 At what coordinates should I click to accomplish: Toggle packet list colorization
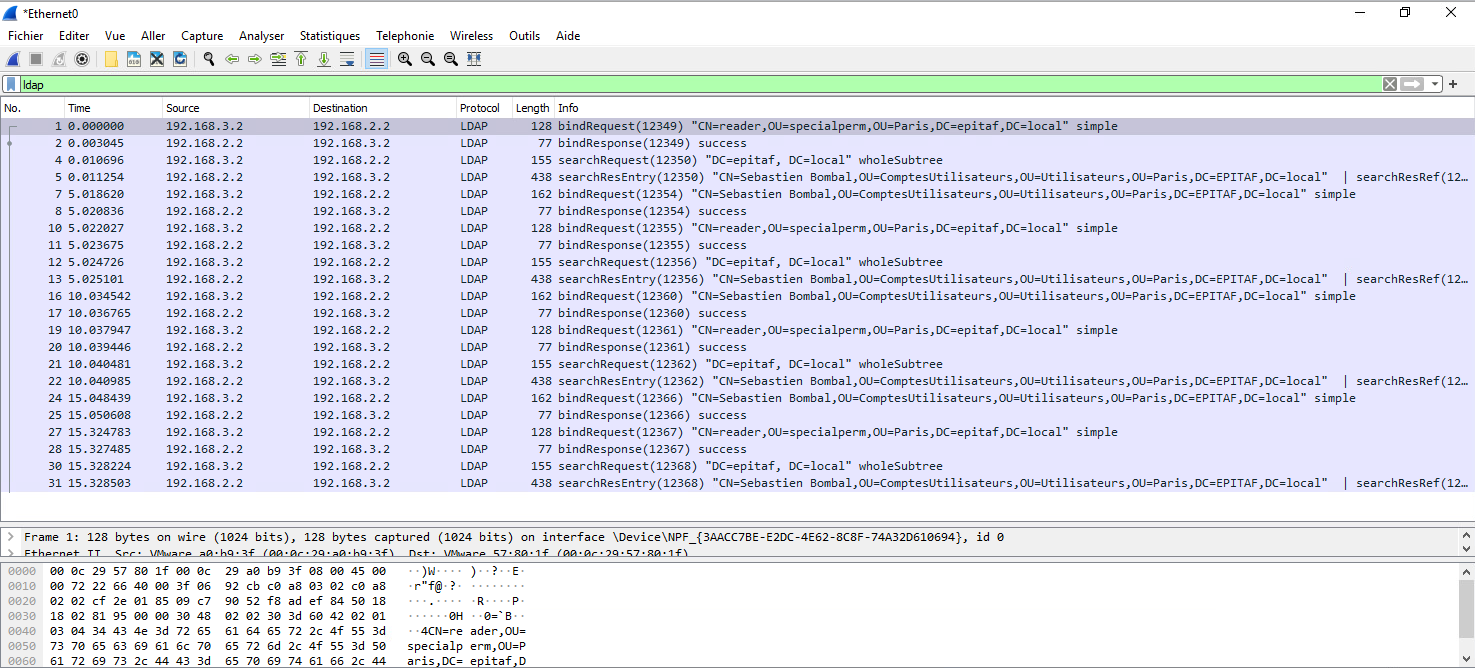point(376,59)
